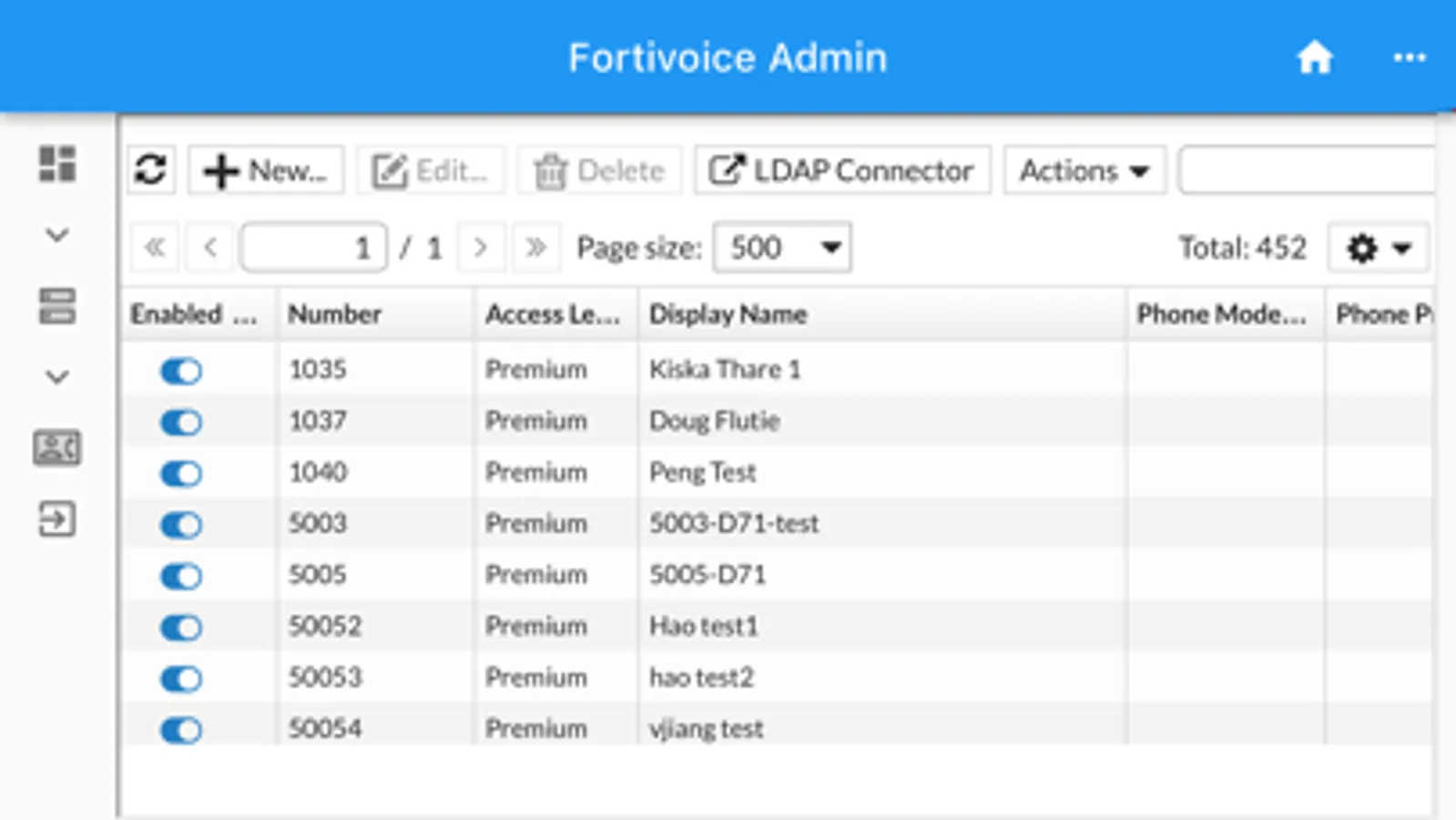Open the LDAP Connector button
The image size is (1456, 820).
[842, 170]
